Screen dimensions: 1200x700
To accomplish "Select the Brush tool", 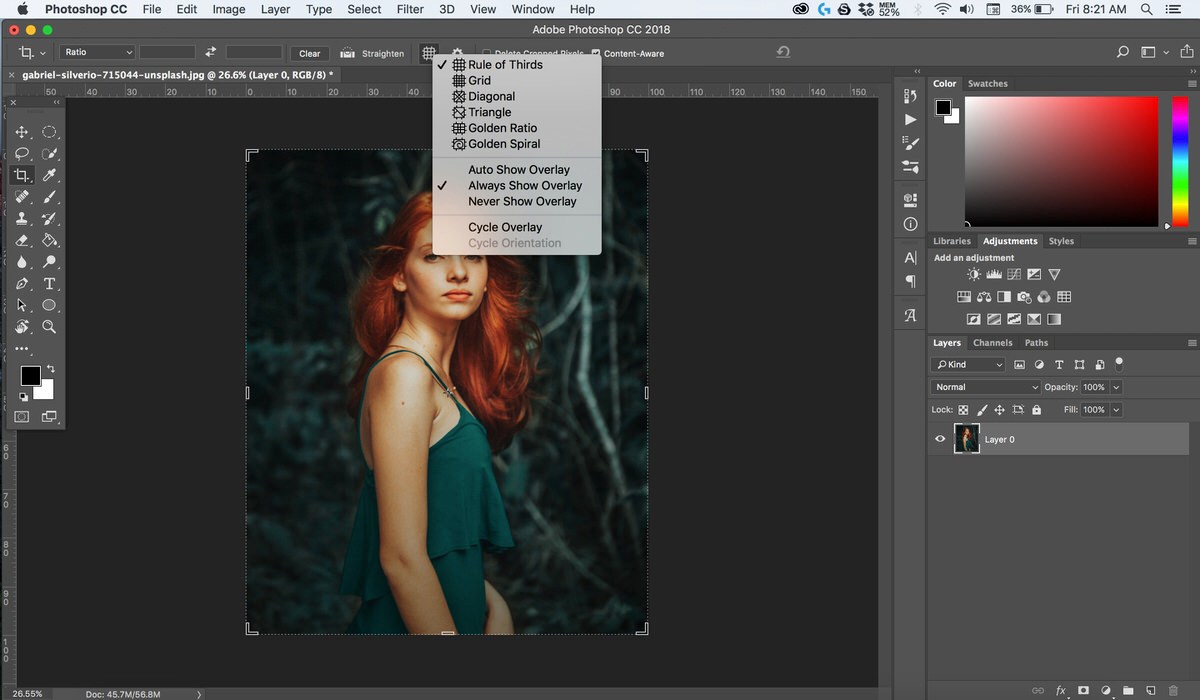I will coord(49,197).
